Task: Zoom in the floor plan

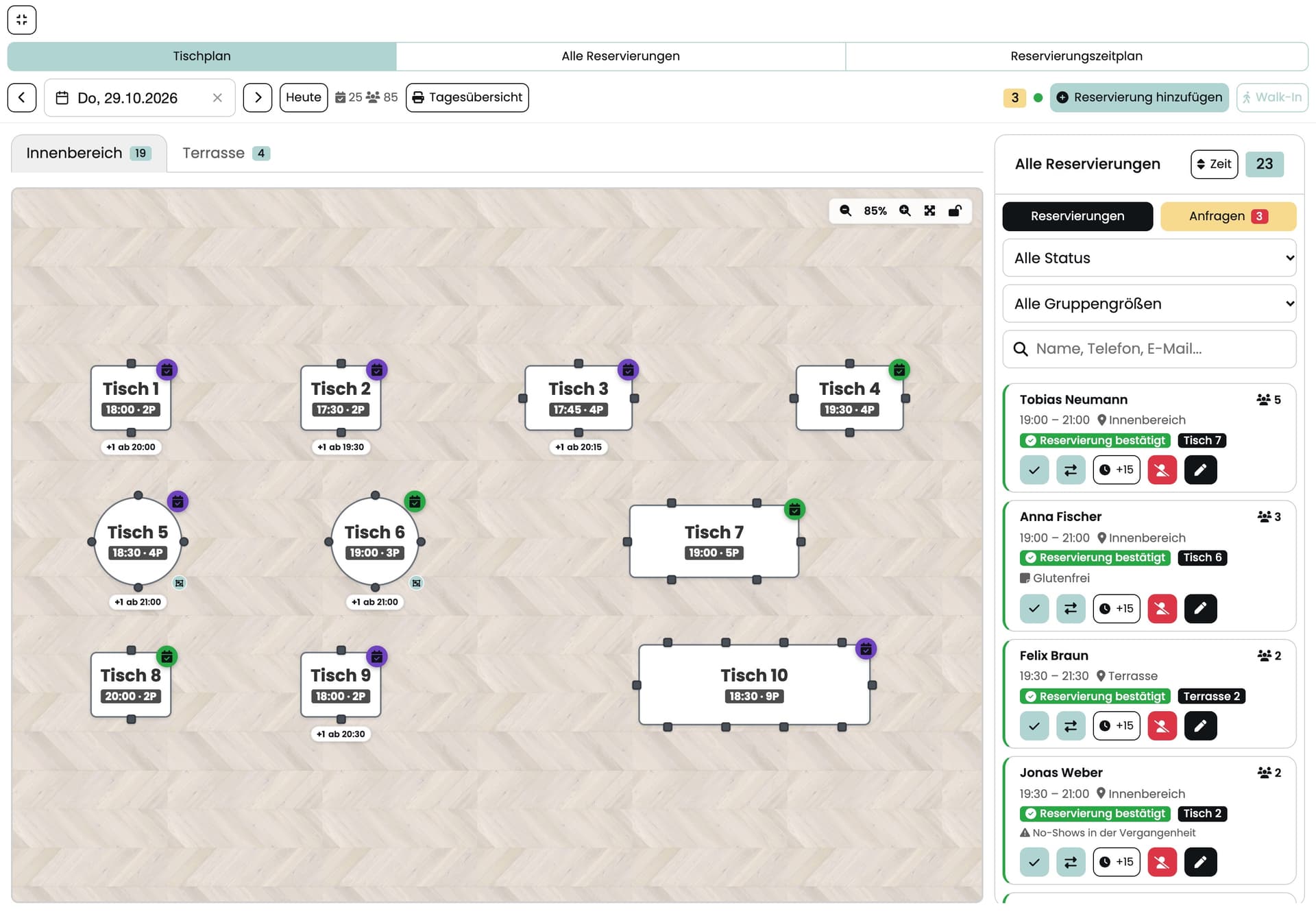Action: (905, 211)
